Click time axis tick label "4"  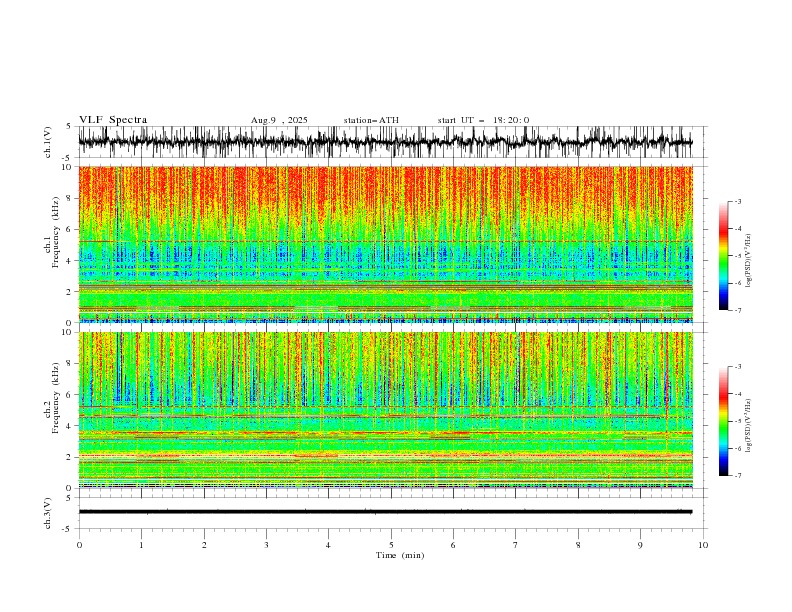[x=329, y=545]
